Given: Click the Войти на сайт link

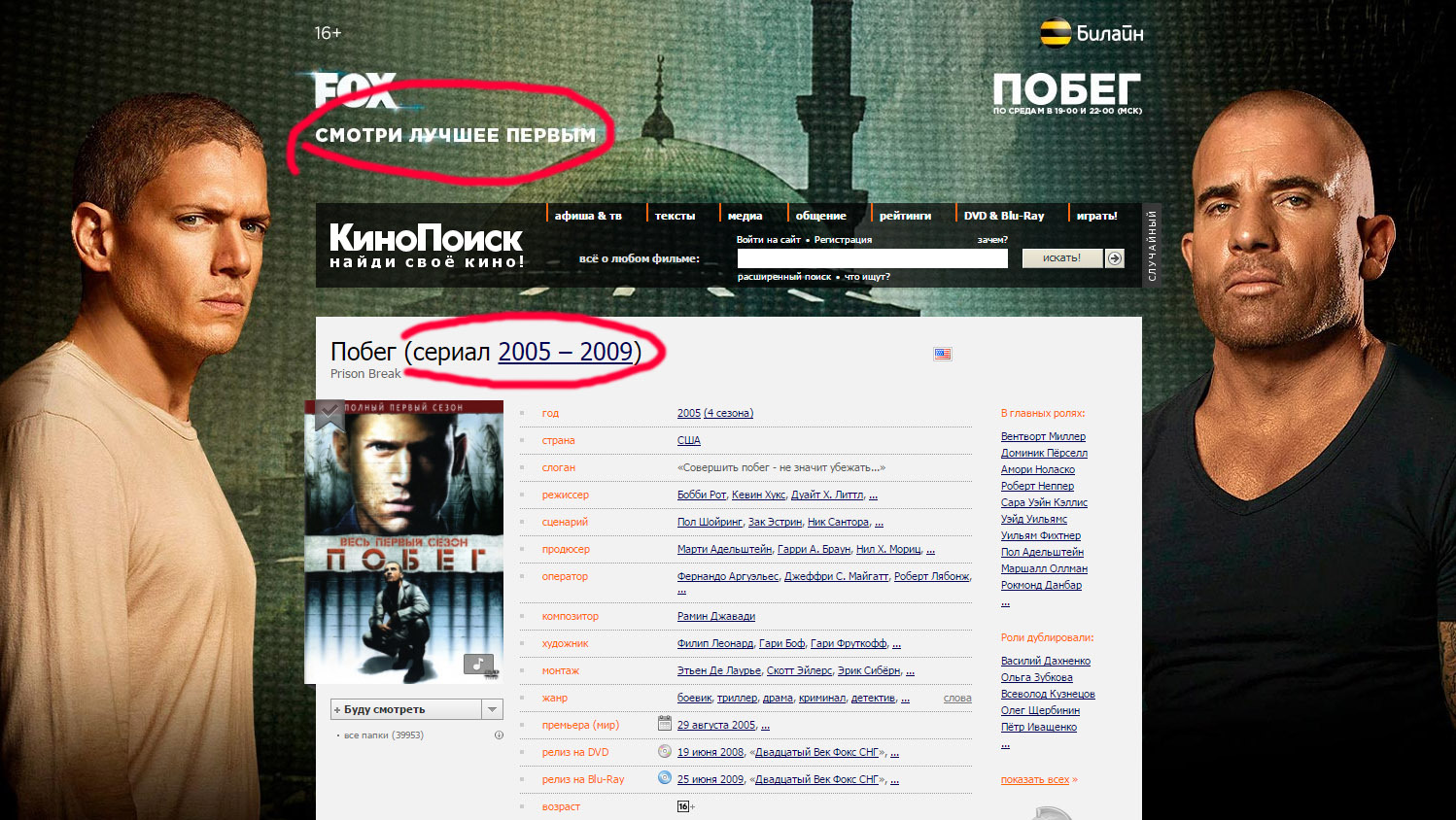Looking at the screenshot, I should [769, 240].
